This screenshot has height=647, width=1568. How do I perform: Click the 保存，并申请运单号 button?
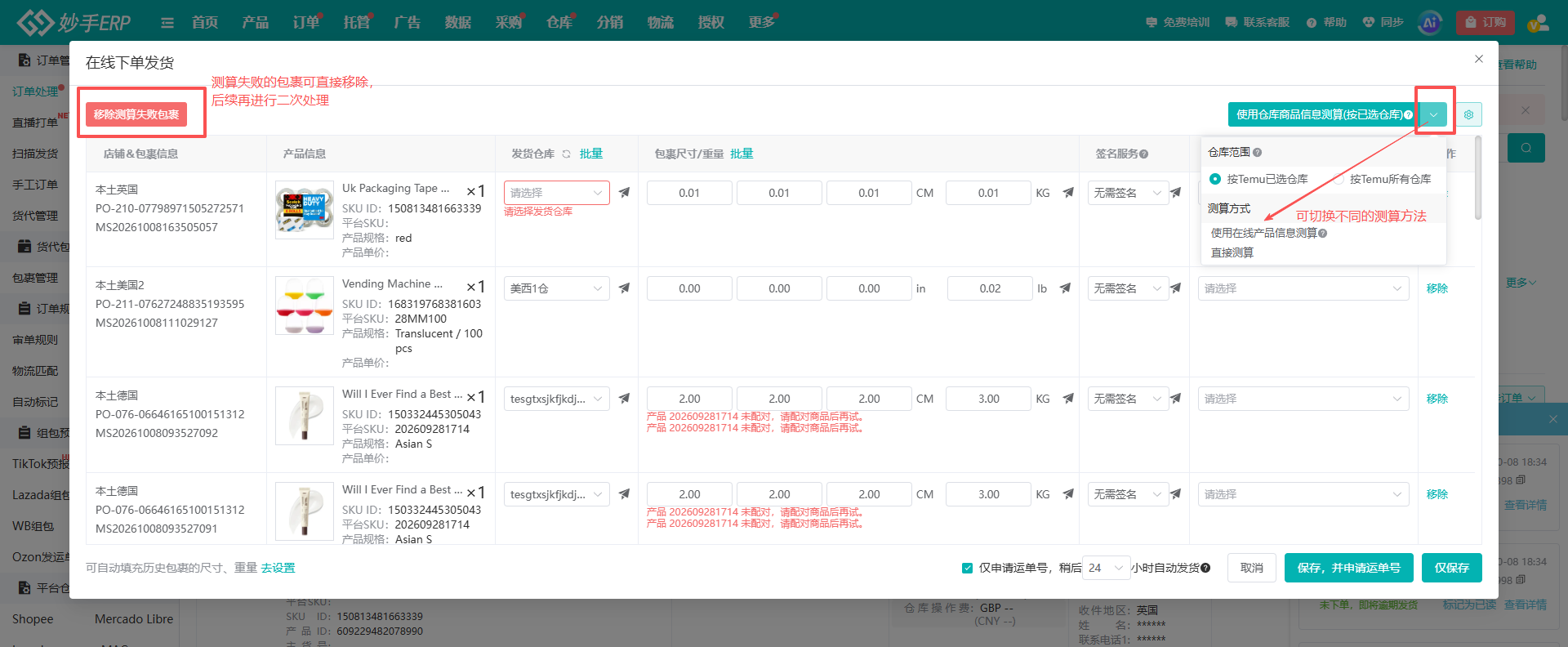(x=1348, y=568)
